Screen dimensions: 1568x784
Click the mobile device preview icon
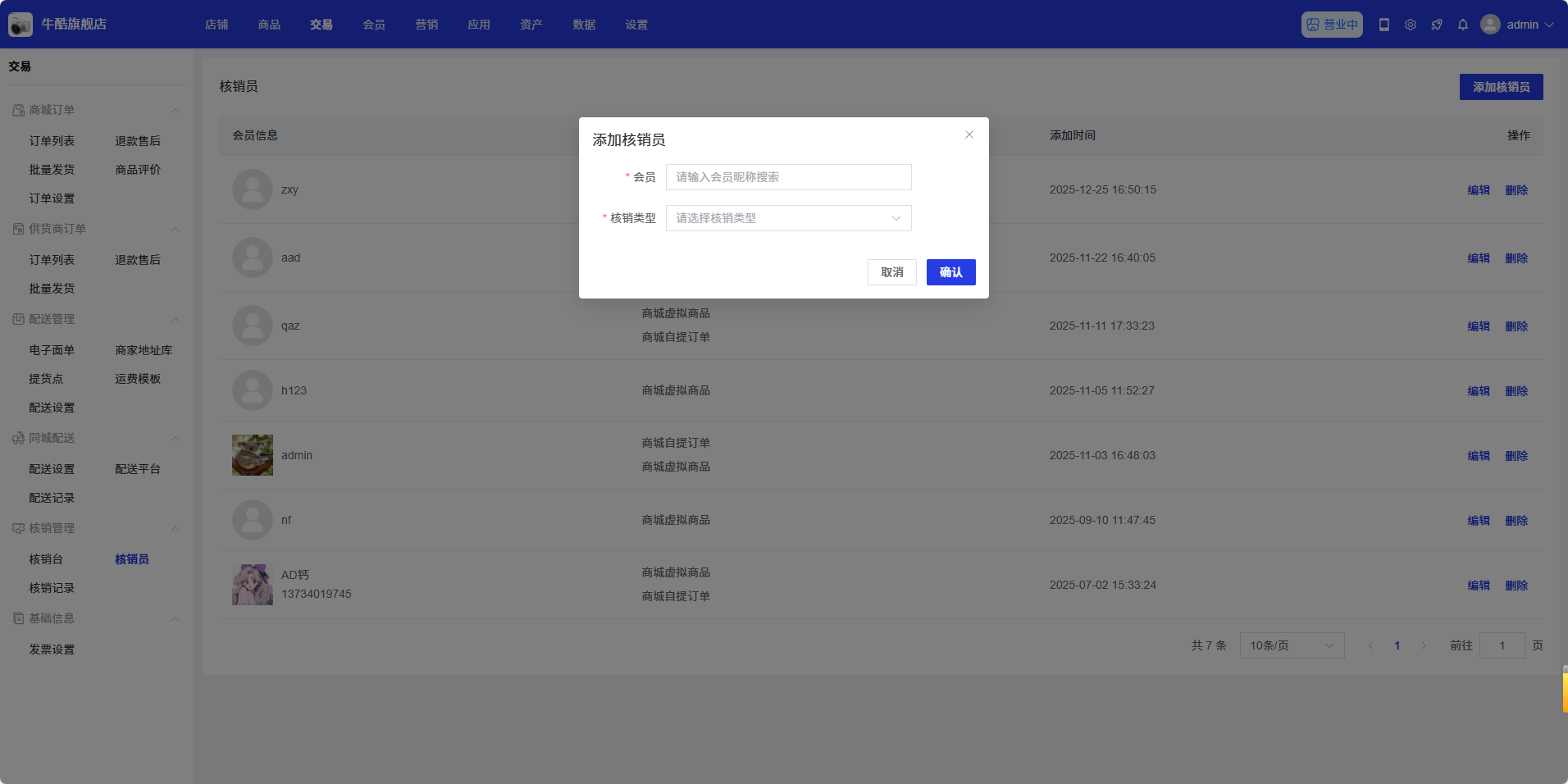1384,25
